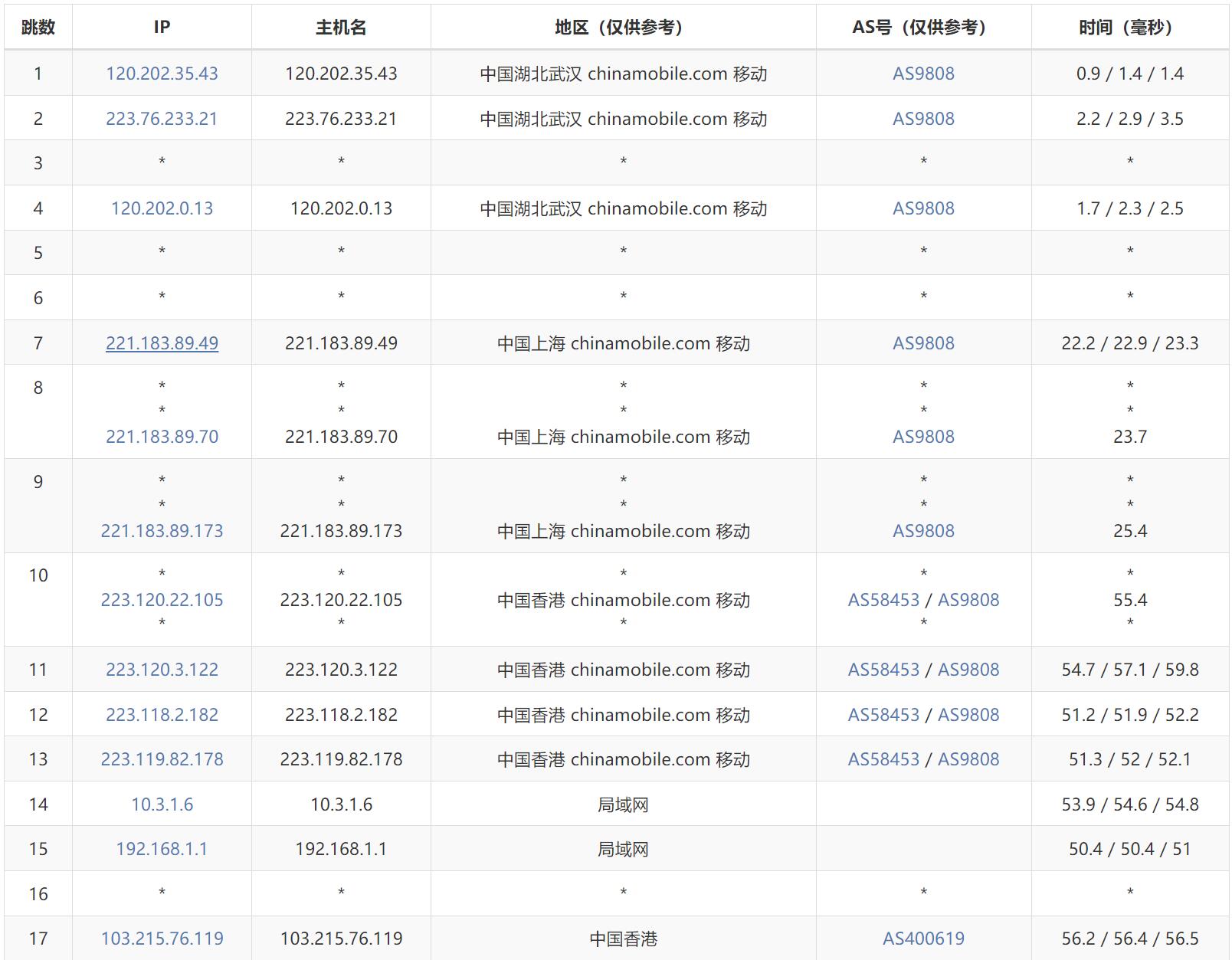Open AS58453 link in hop 11 row
Image resolution: width=1232 pixels, height=960 pixels.
click(x=883, y=670)
